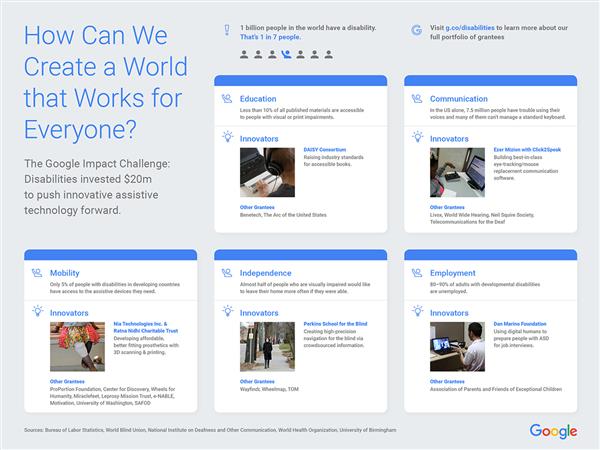600x450 pixels.
Task: Click the sidewalk photo in the Independence card
Action: pyautogui.click(x=267, y=346)
